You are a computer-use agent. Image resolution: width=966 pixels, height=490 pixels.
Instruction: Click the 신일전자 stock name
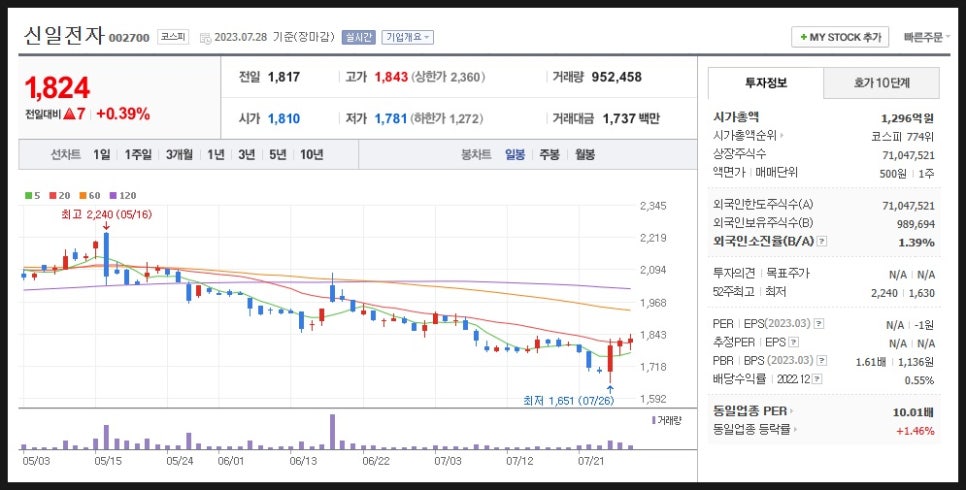click(65, 36)
